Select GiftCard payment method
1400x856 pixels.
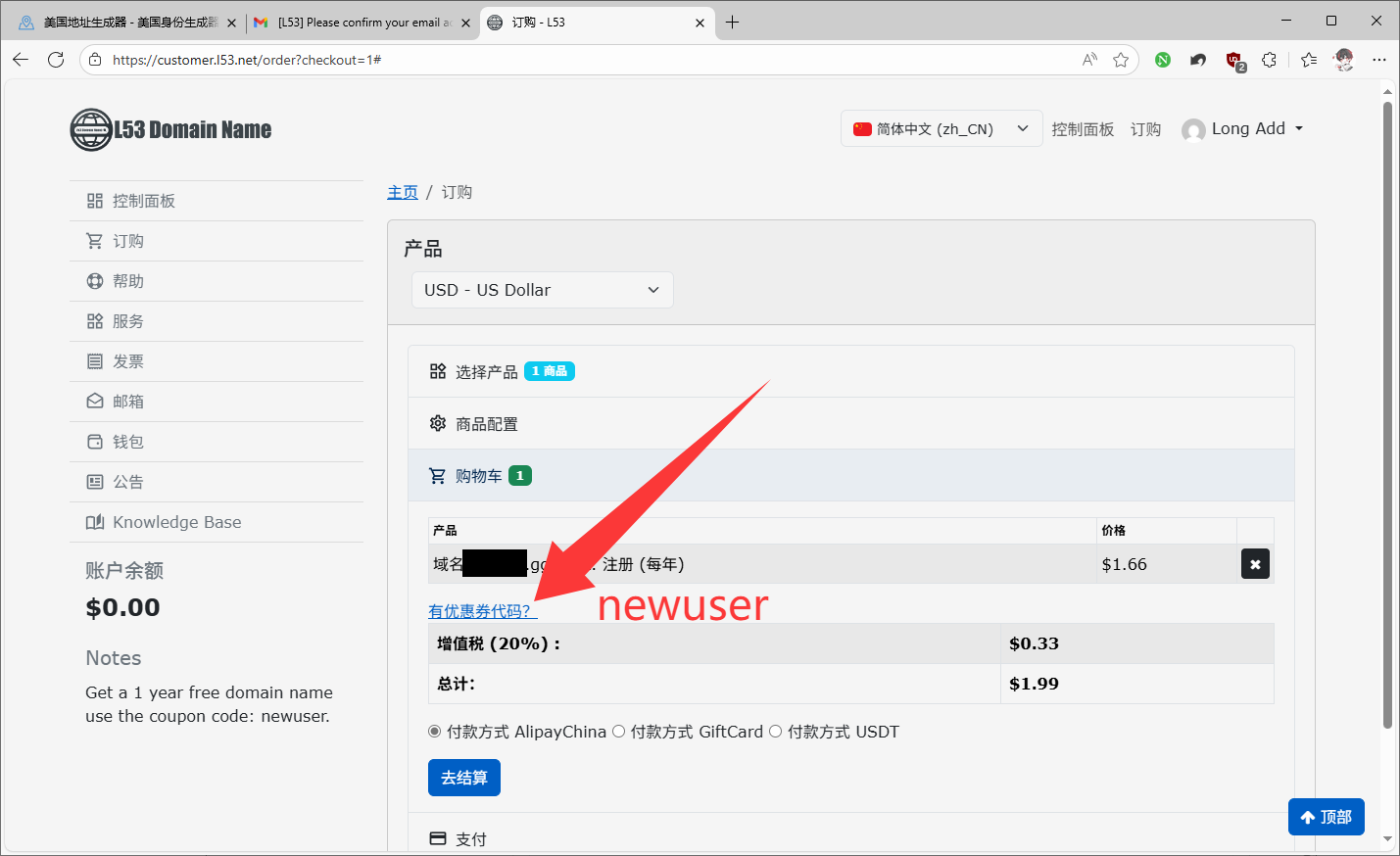pyautogui.click(x=618, y=732)
